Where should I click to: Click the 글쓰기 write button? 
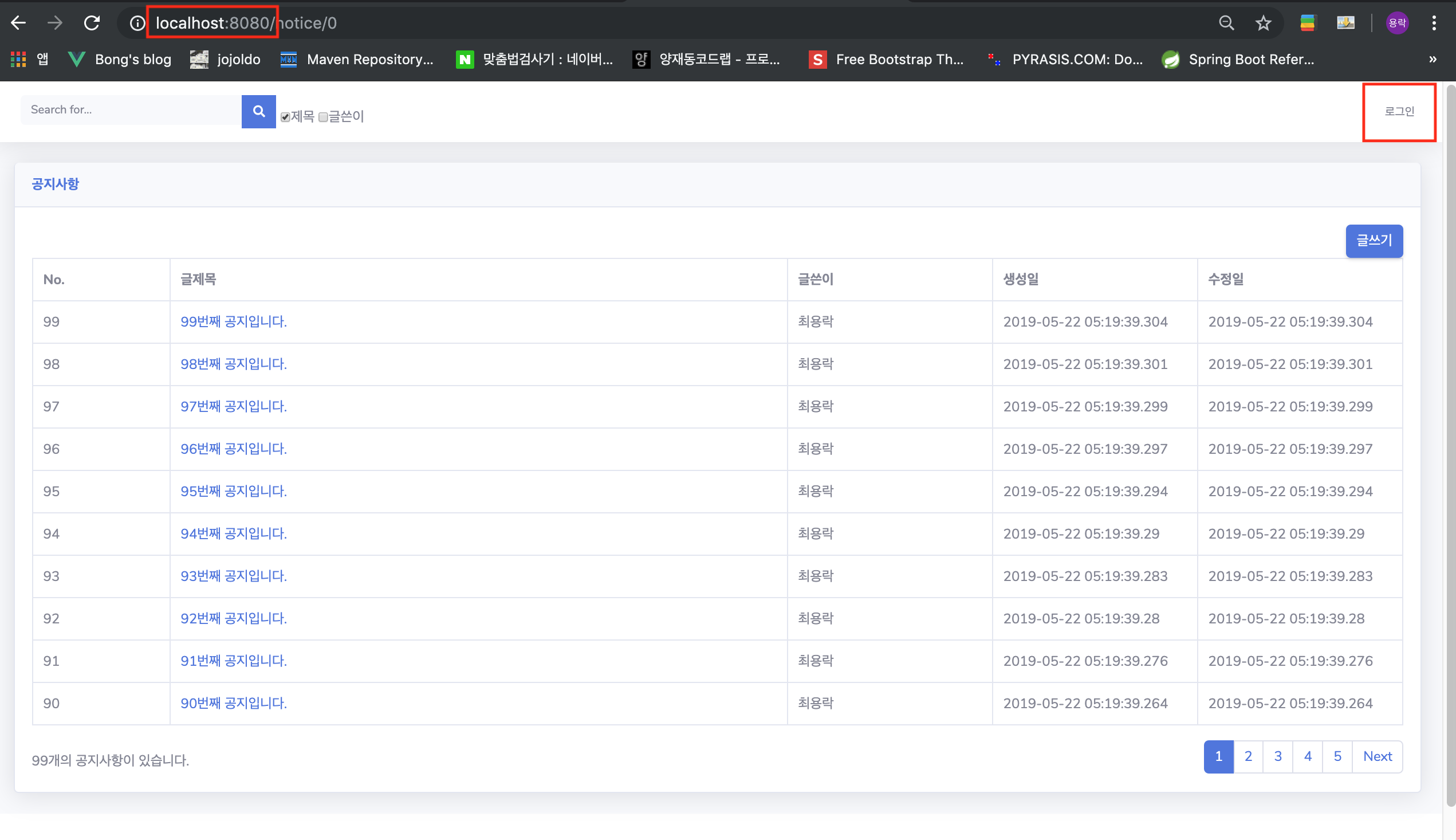point(1374,241)
